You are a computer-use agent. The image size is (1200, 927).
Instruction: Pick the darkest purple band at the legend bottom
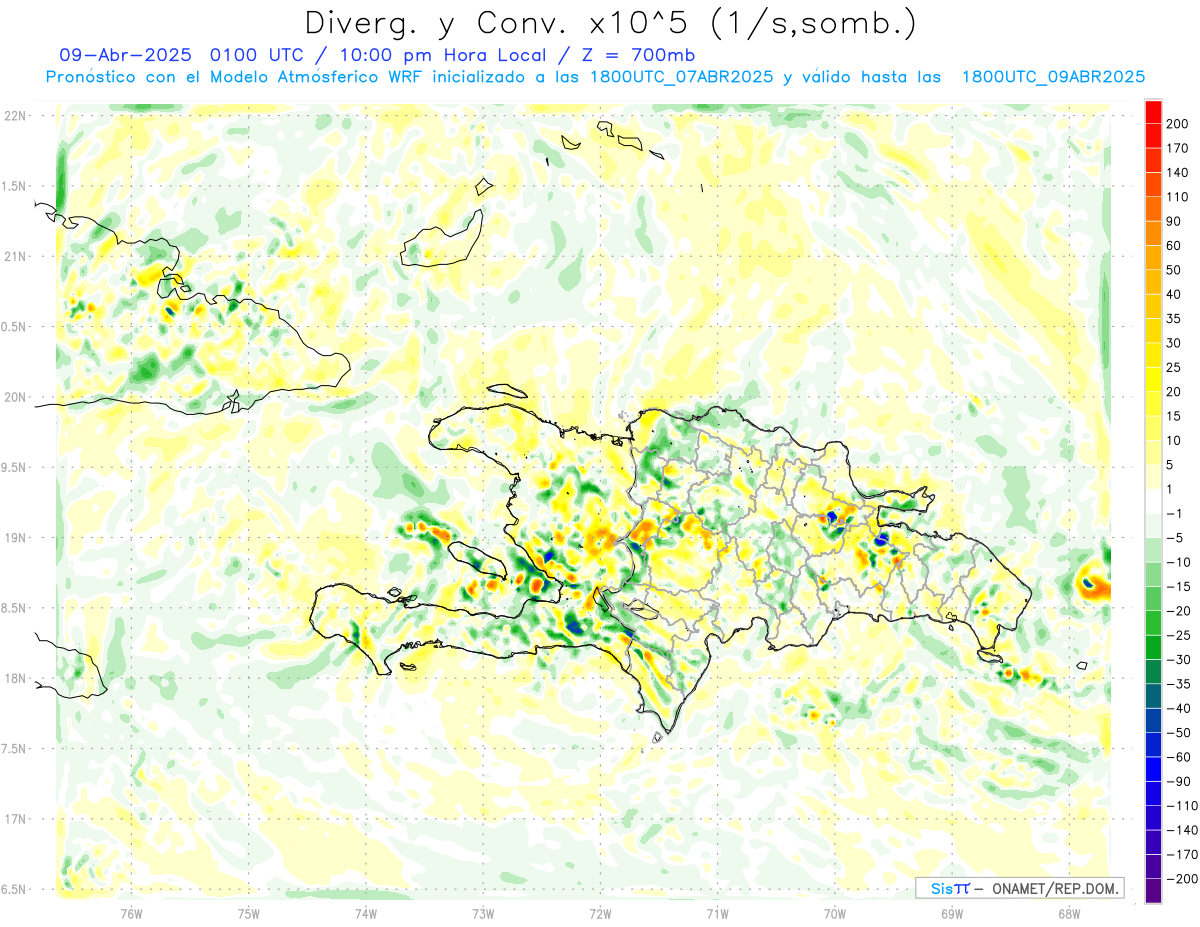[1153, 890]
